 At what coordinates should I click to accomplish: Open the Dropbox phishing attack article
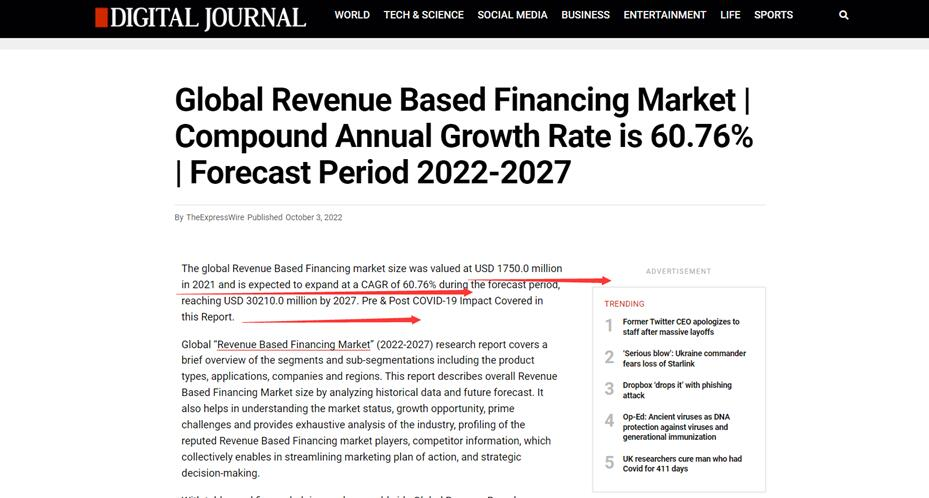[x=677, y=390]
